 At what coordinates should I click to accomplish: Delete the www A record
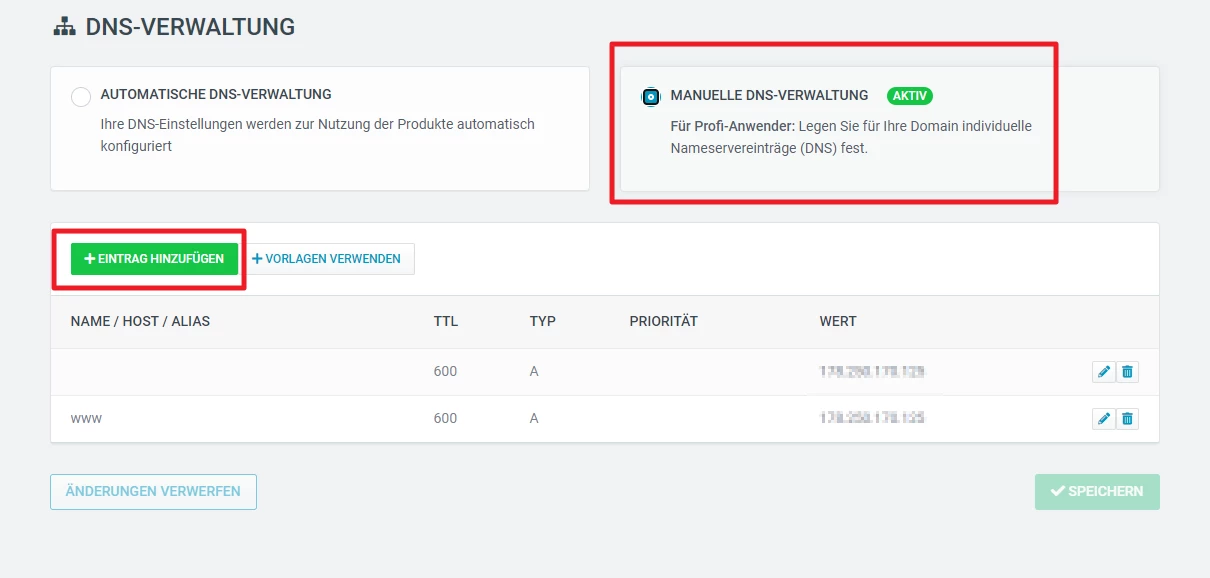[1127, 419]
